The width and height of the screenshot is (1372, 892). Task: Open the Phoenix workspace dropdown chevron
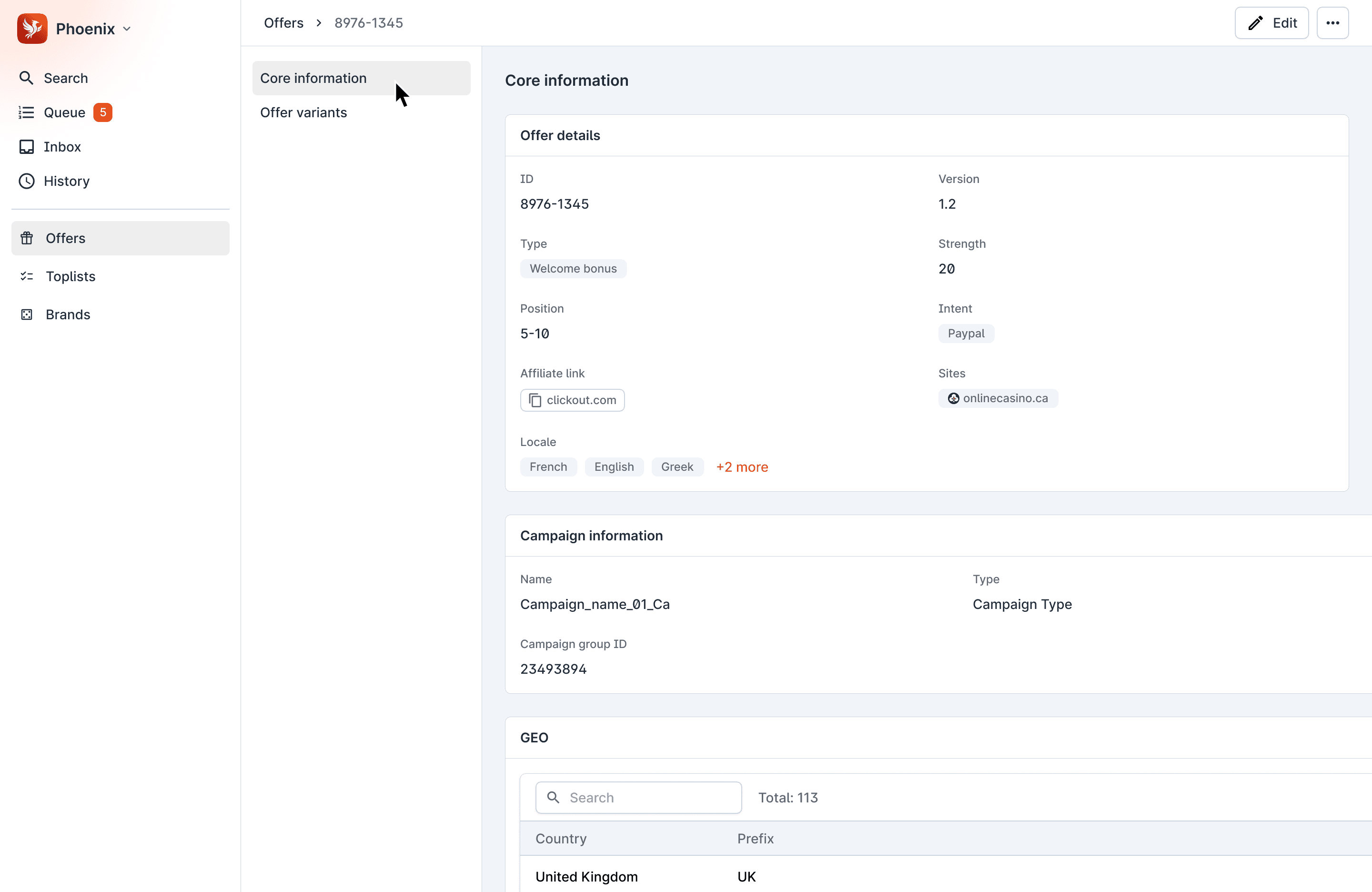(x=127, y=29)
